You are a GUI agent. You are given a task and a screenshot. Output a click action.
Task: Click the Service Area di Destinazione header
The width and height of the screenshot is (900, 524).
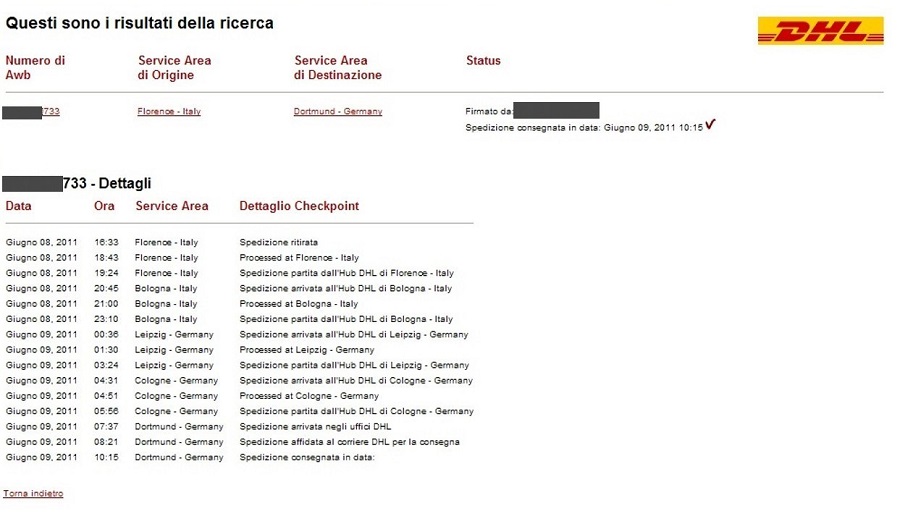click(x=338, y=67)
